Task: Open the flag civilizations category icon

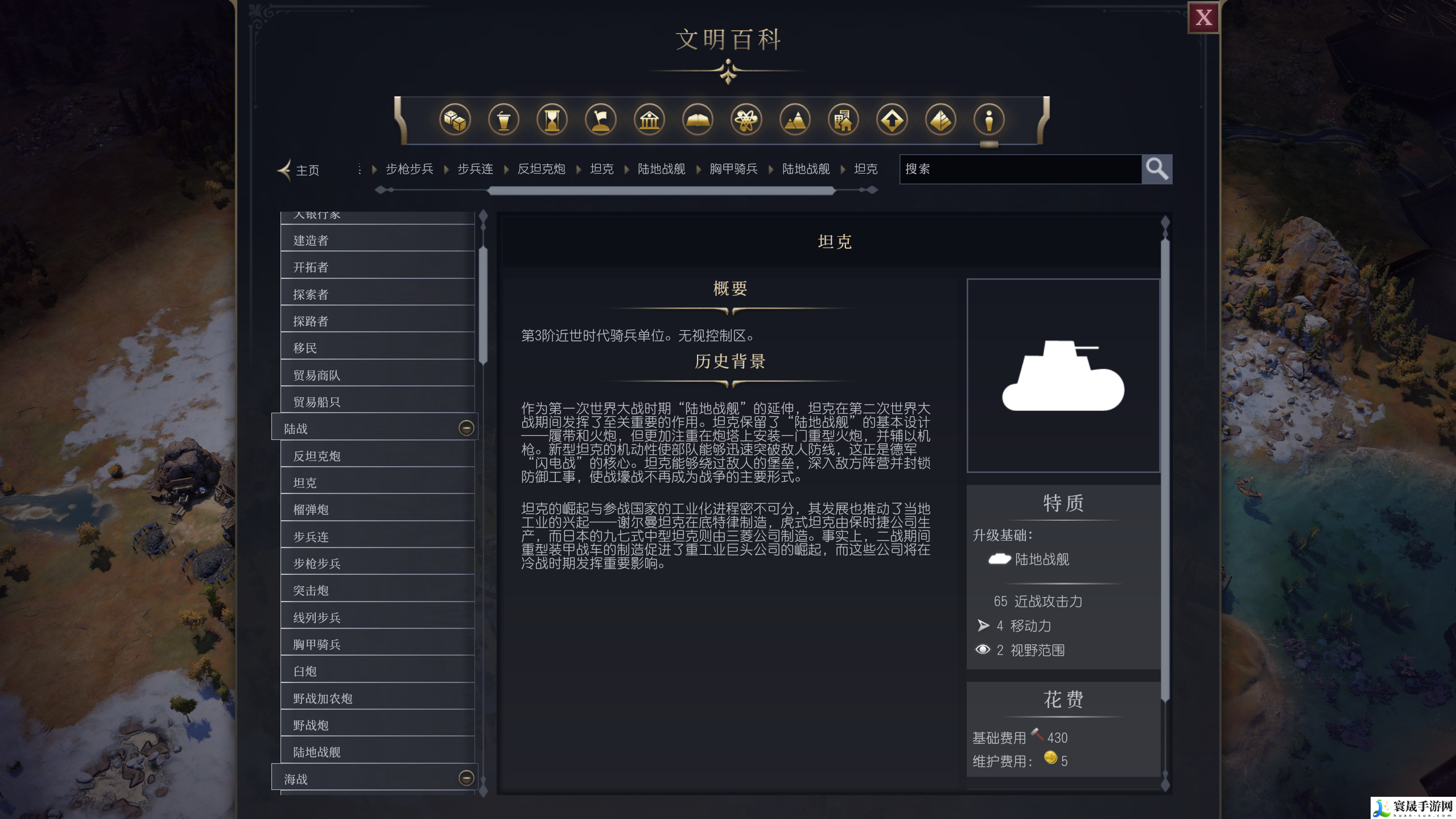Action: 600,120
